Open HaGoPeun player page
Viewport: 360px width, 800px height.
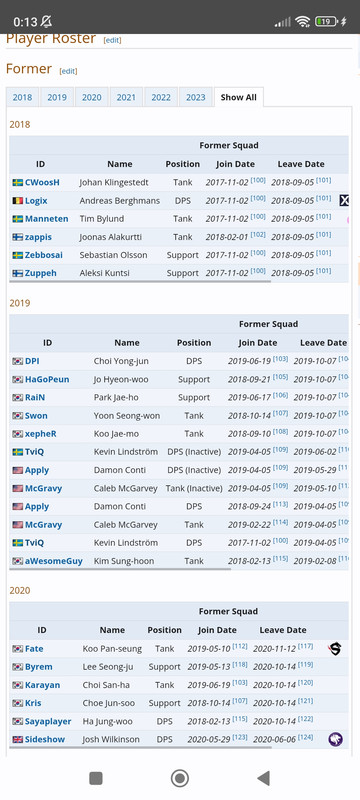(47, 380)
